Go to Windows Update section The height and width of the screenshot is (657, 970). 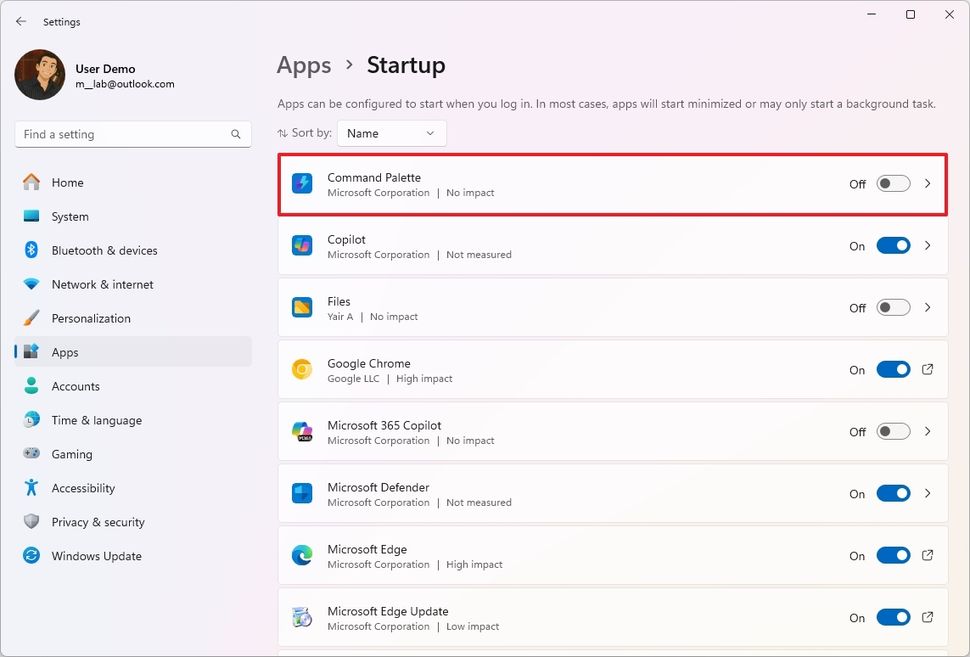pyautogui.click(x=96, y=556)
